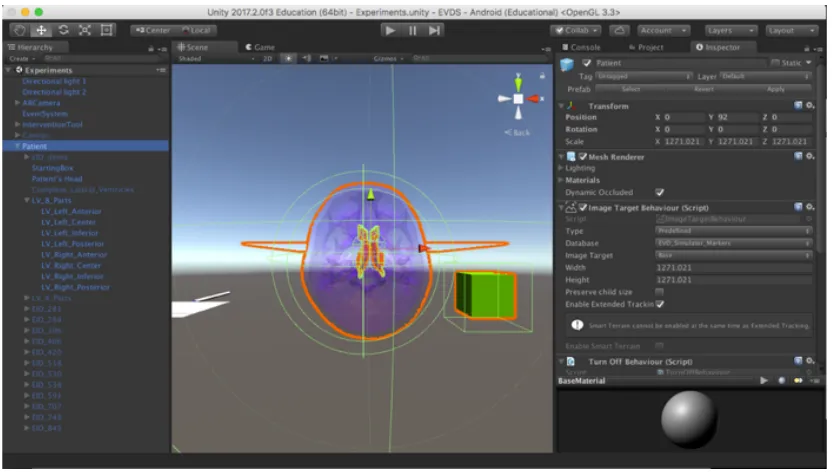
Task: Select the Rect Transform tool
Action: [107, 30]
